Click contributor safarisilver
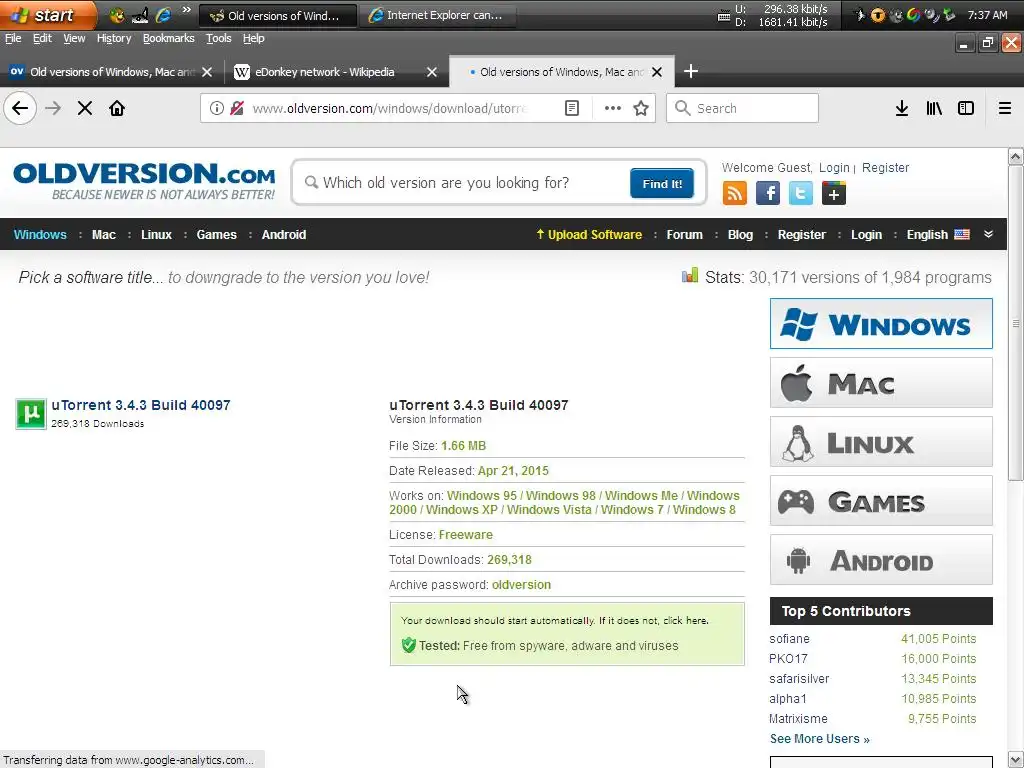The image size is (1024, 768). pyautogui.click(x=799, y=679)
